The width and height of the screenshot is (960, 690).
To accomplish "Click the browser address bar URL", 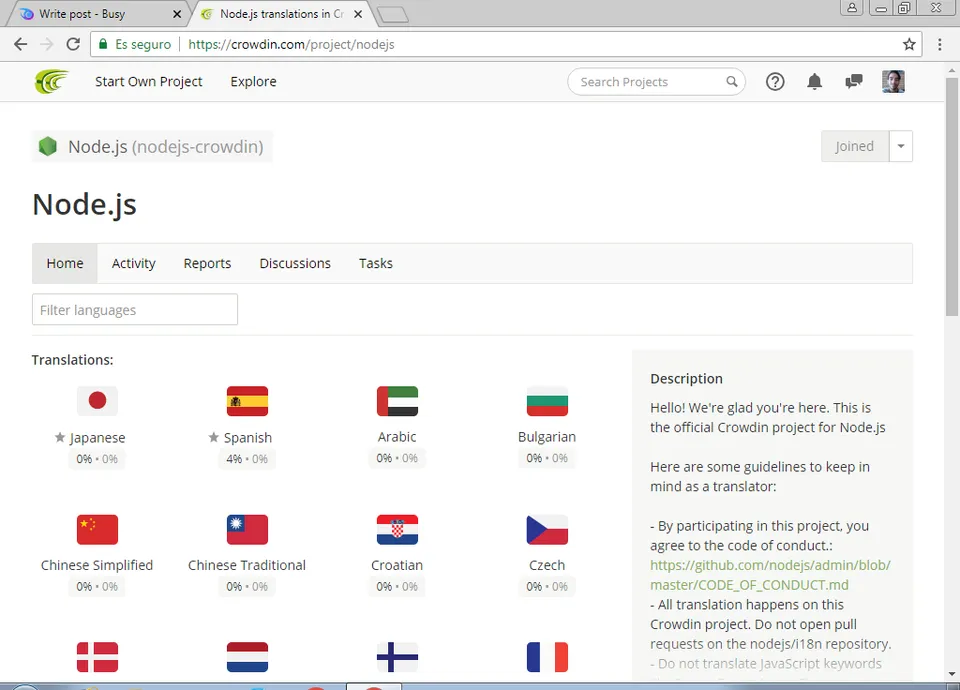I will coord(291,44).
